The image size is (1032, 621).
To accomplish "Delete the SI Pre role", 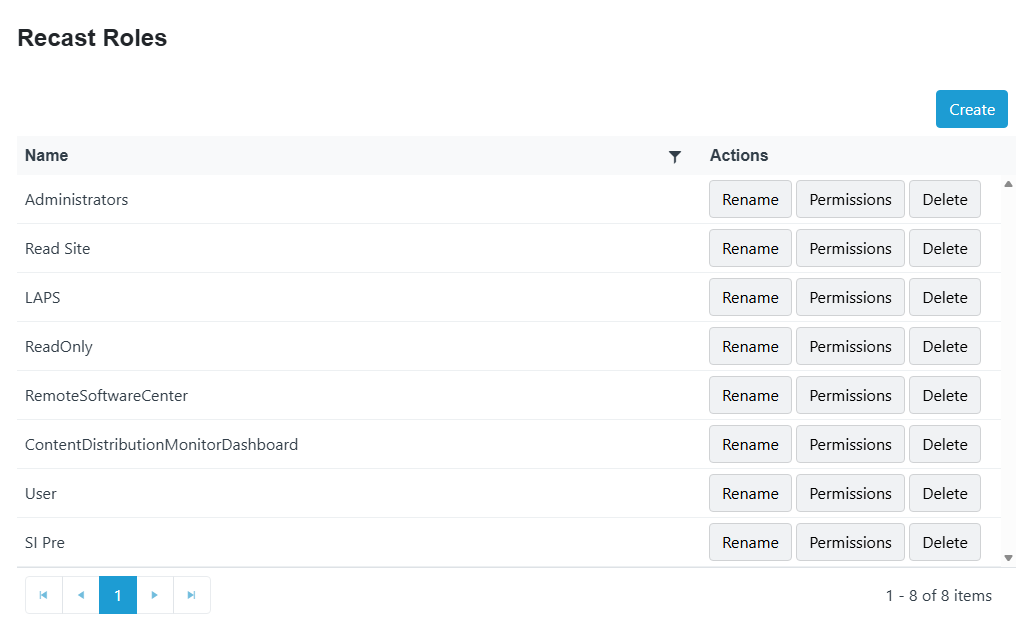I will pos(945,543).
